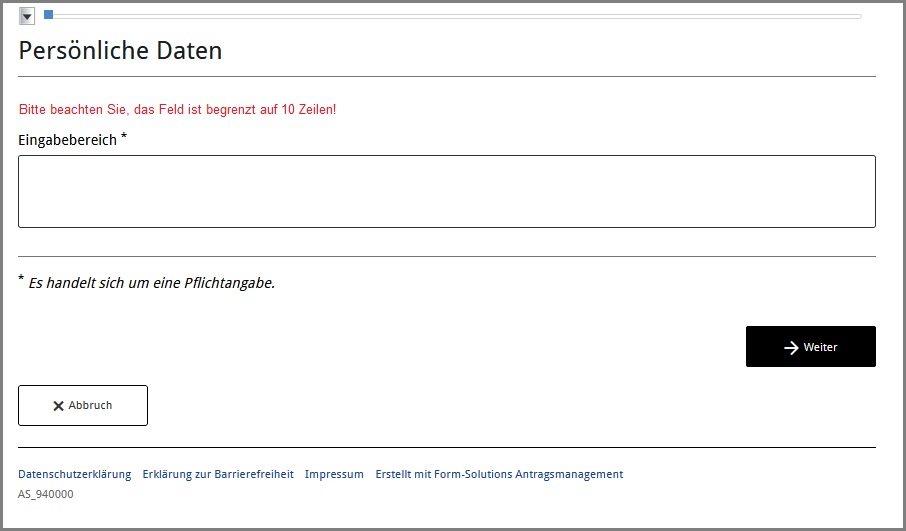Click the AS_940000 form ID text

coord(45,494)
